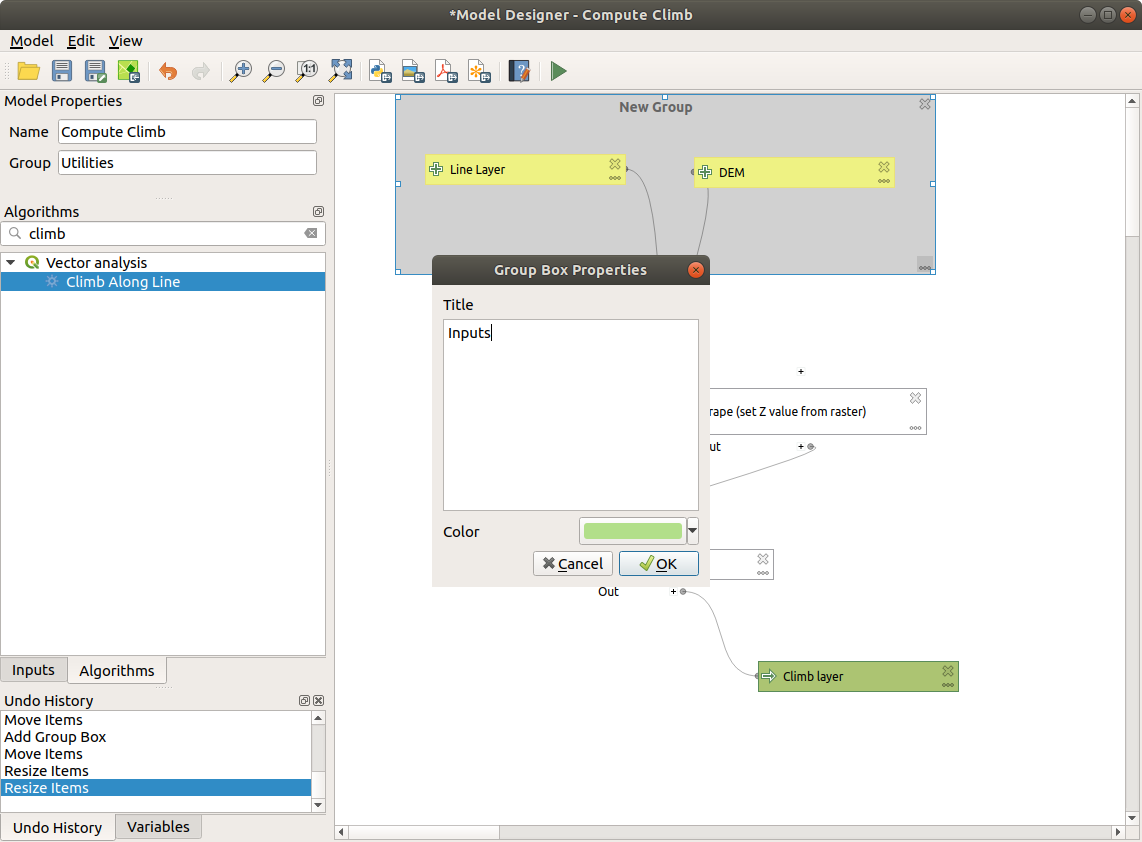This screenshot has width=1142, height=842.
Task: Click the green color swatch
Action: pos(632,531)
